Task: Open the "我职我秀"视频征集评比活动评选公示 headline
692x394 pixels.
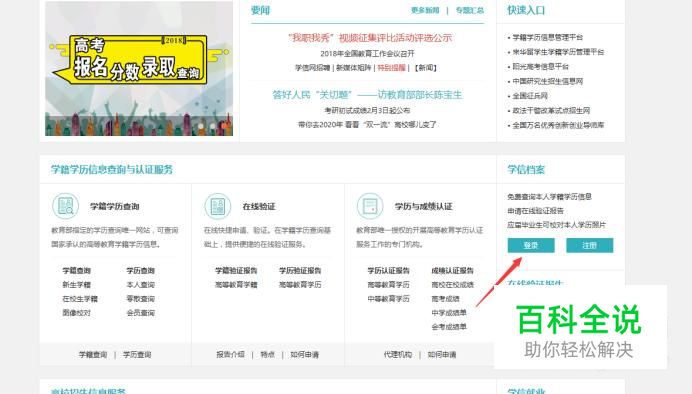Action: [370, 38]
